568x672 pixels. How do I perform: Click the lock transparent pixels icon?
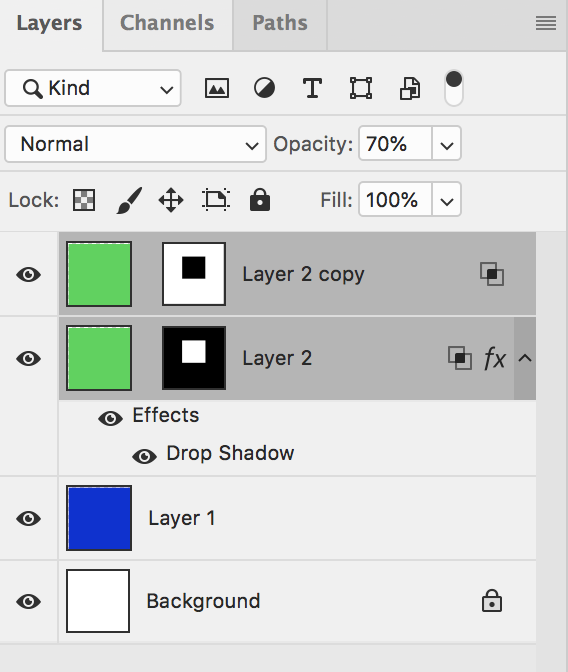click(x=84, y=200)
